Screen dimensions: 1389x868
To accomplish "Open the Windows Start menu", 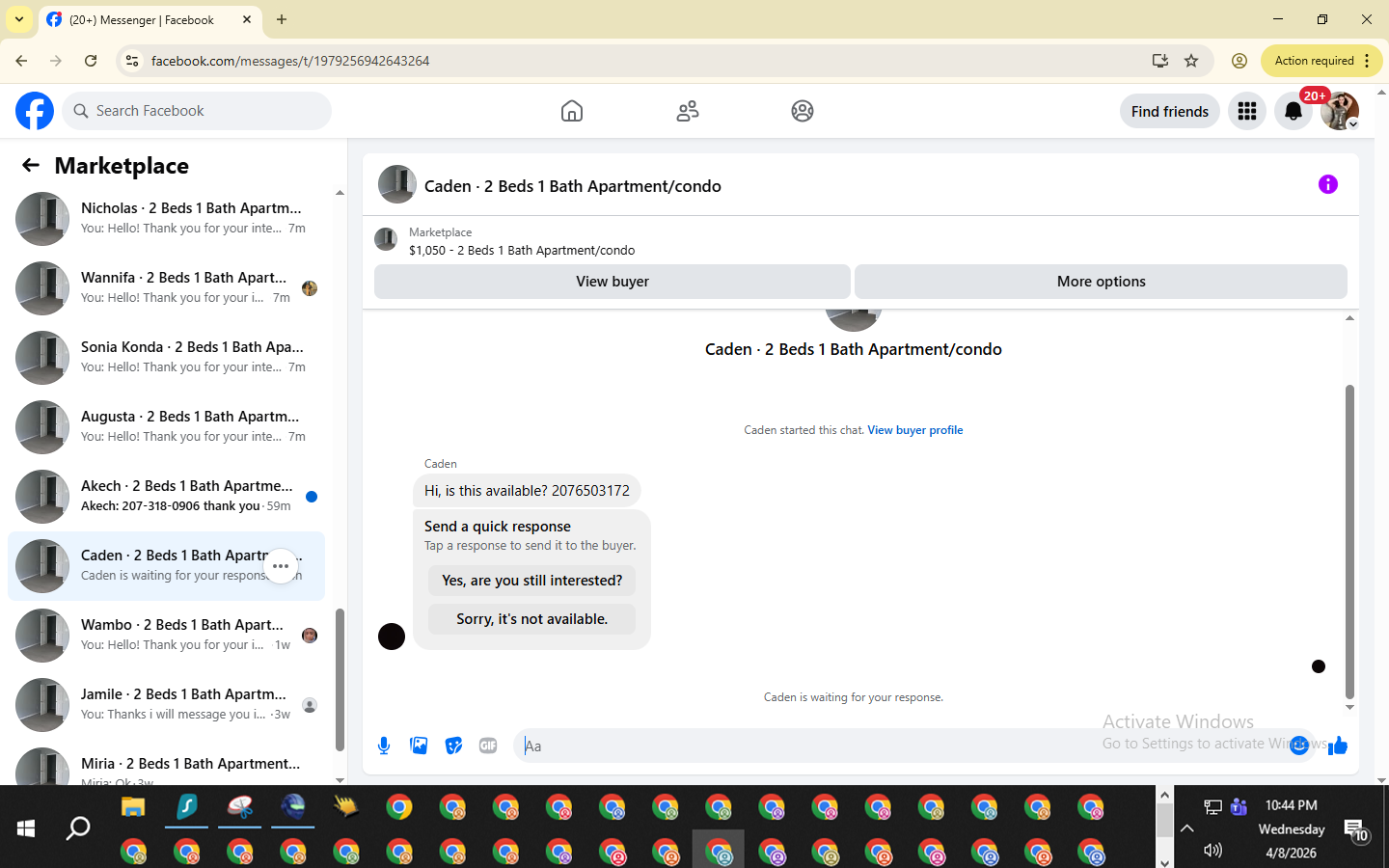I will (26, 827).
